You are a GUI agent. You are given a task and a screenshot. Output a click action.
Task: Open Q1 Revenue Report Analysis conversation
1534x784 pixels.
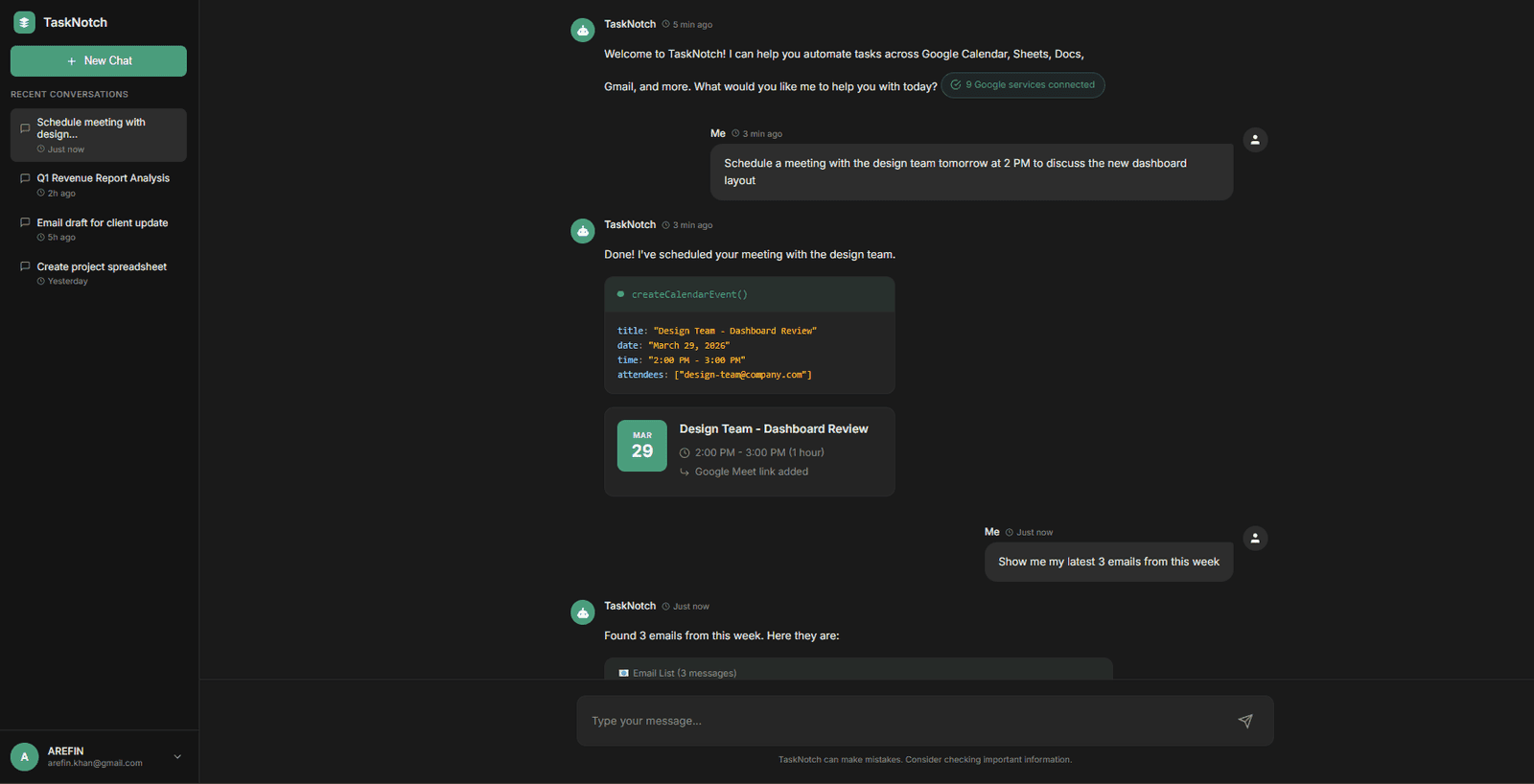click(99, 185)
